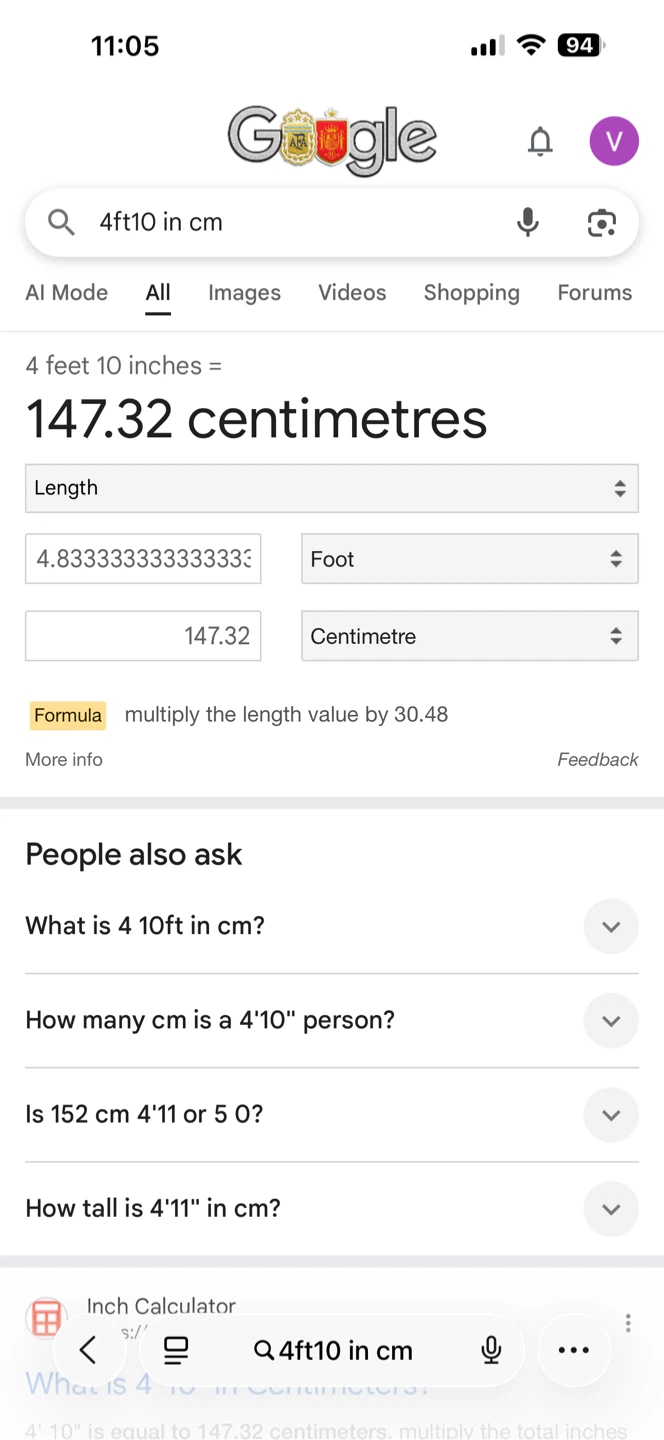The height and width of the screenshot is (1440, 664).
Task: Open three-dot options for Inch Calculator result
Action: click(628, 1323)
